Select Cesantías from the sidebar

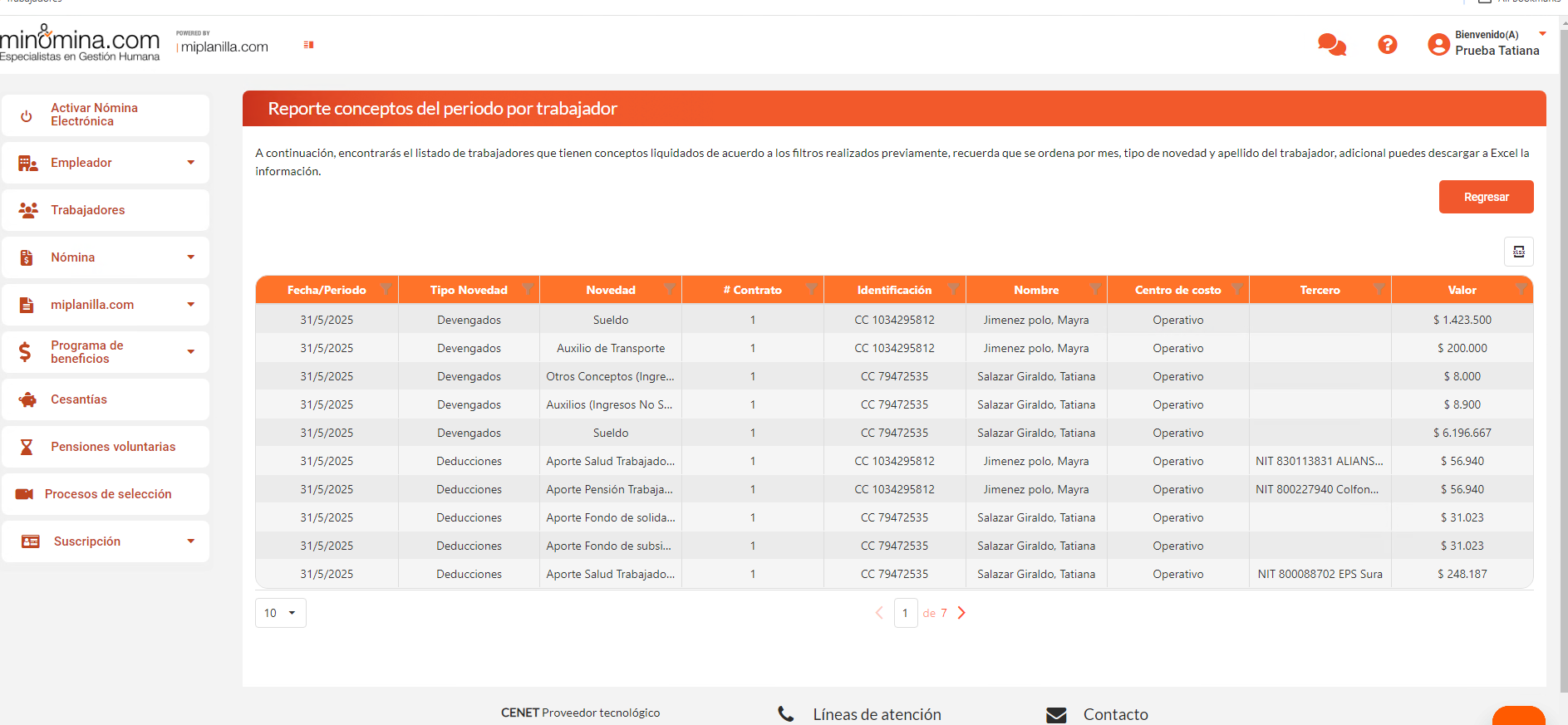pos(79,399)
